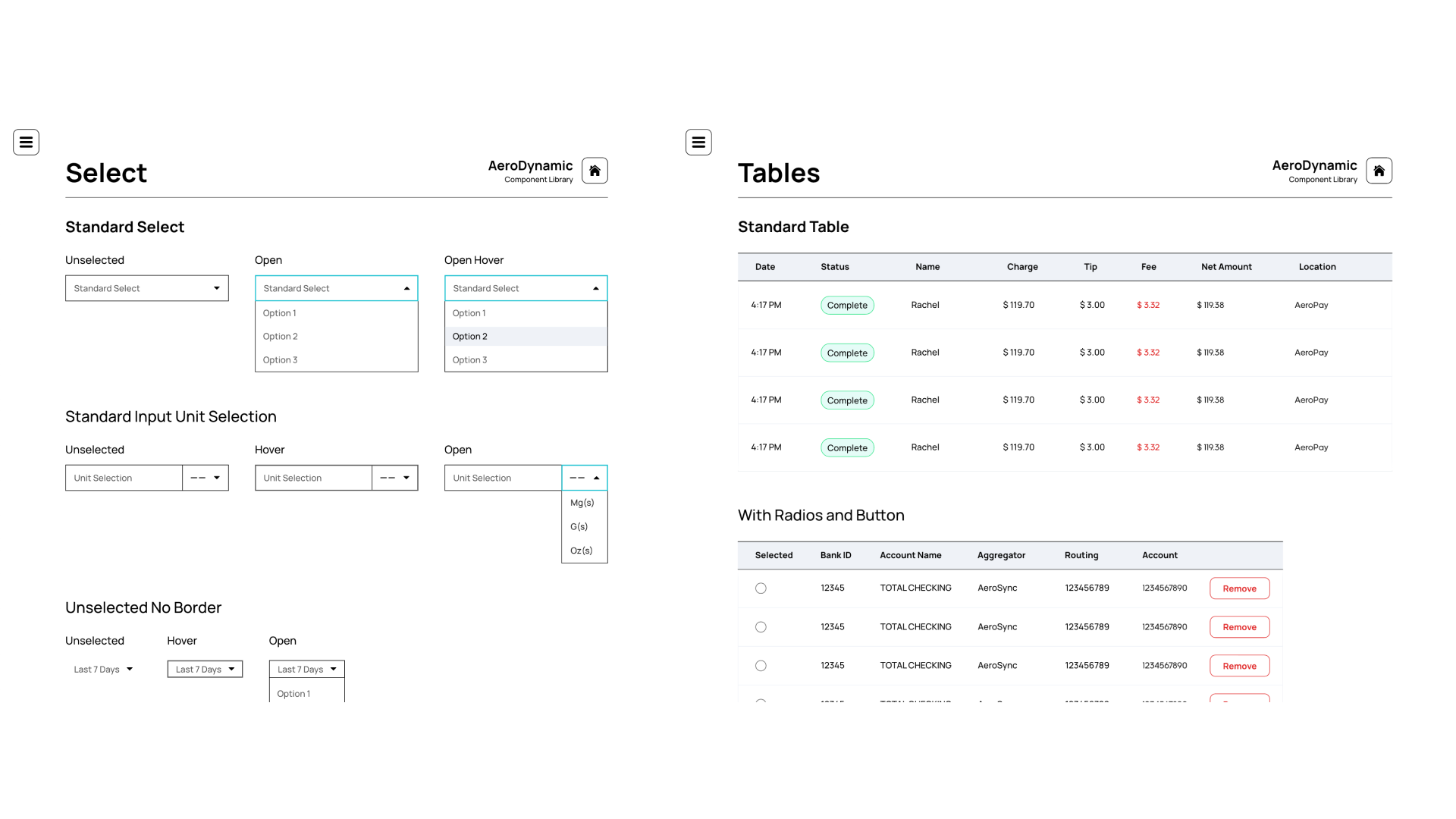1456x819 pixels.
Task: Select Option 1 under the open Last 7 Days dropdown
Action: [293, 693]
